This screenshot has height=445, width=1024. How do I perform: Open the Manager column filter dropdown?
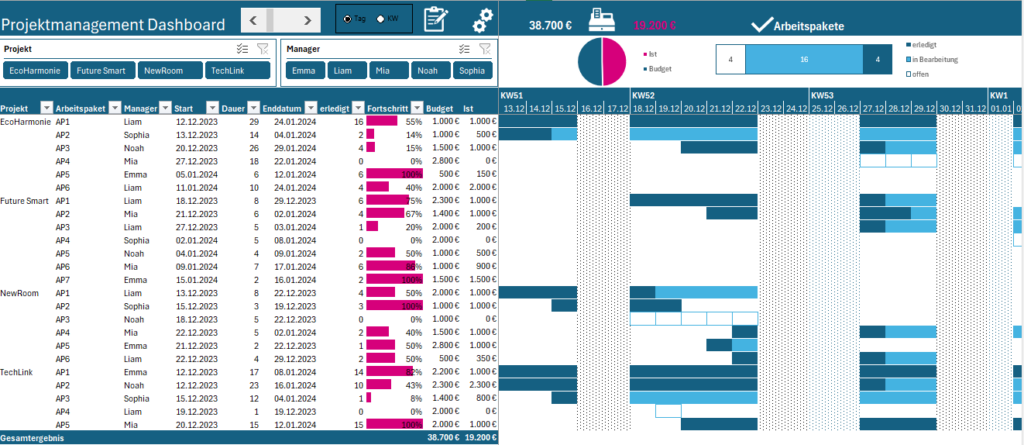point(165,108)
